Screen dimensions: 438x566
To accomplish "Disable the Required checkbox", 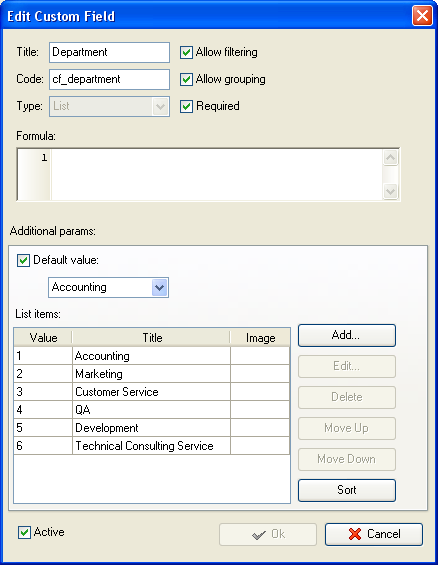I will [x=186, y=106].
